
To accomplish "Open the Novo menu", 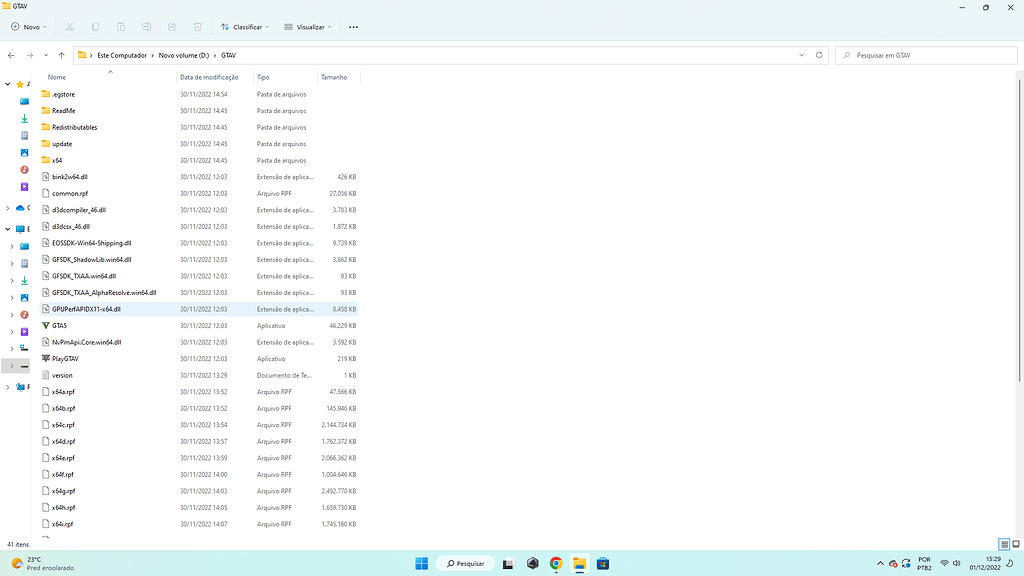I will [26, 27].
